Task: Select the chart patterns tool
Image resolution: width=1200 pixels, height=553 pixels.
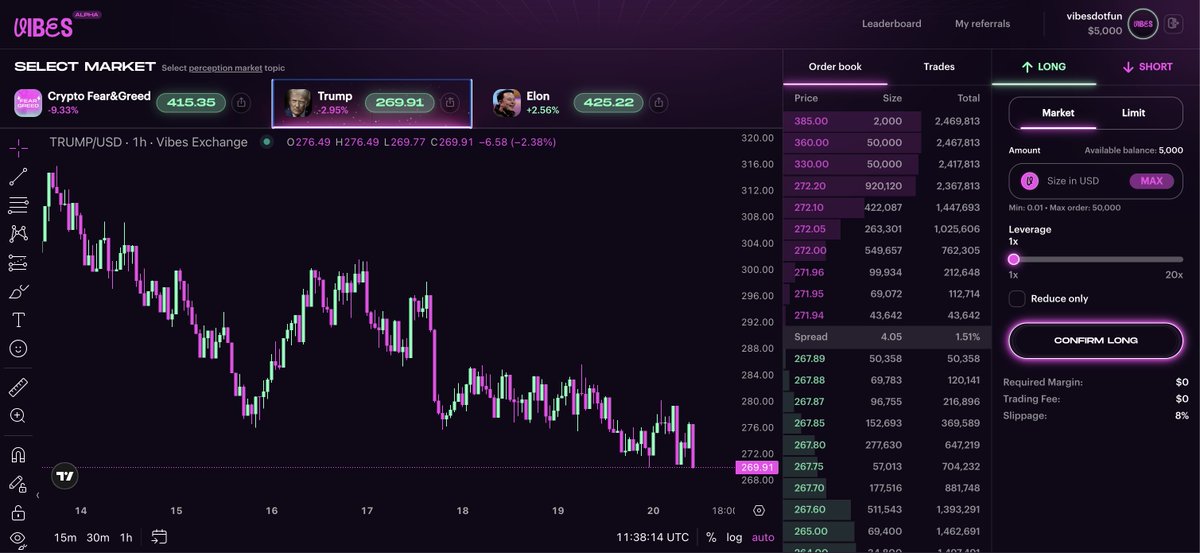Action: click(x=18, y=234)
